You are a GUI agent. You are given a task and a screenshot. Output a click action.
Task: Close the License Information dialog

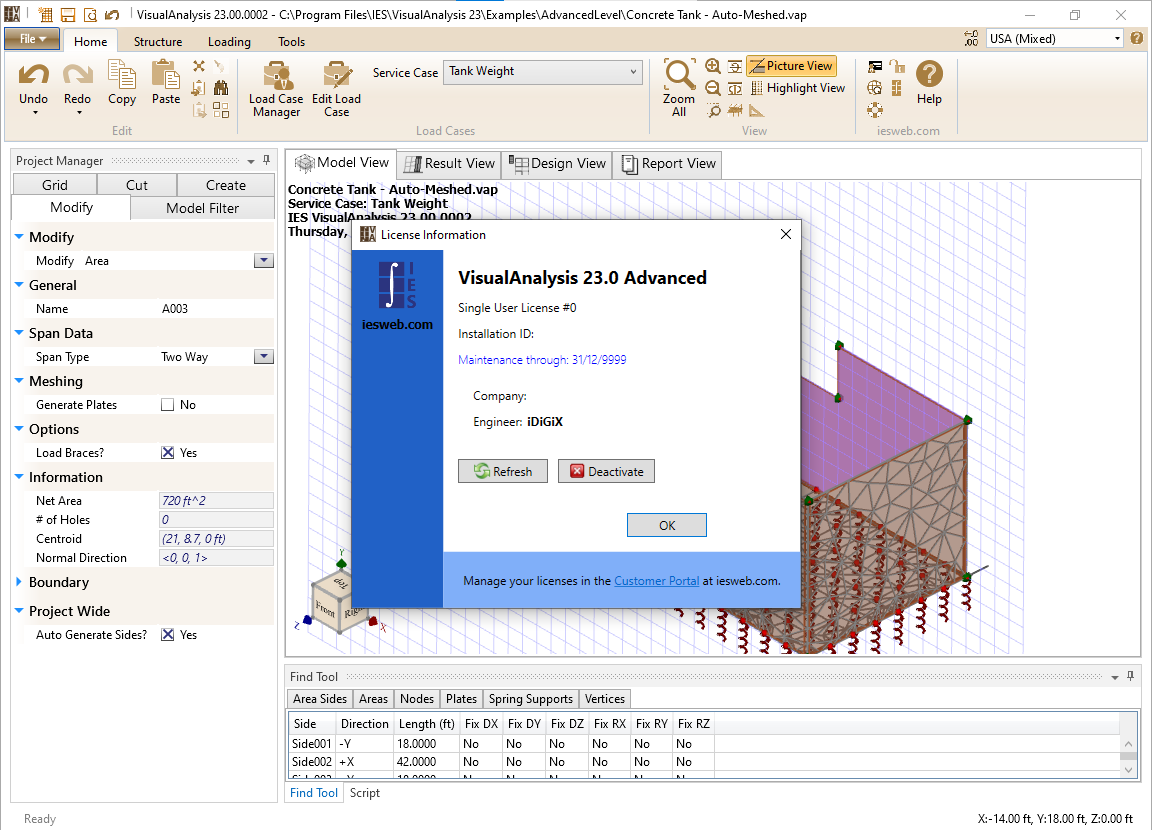[x=785, y=234]
